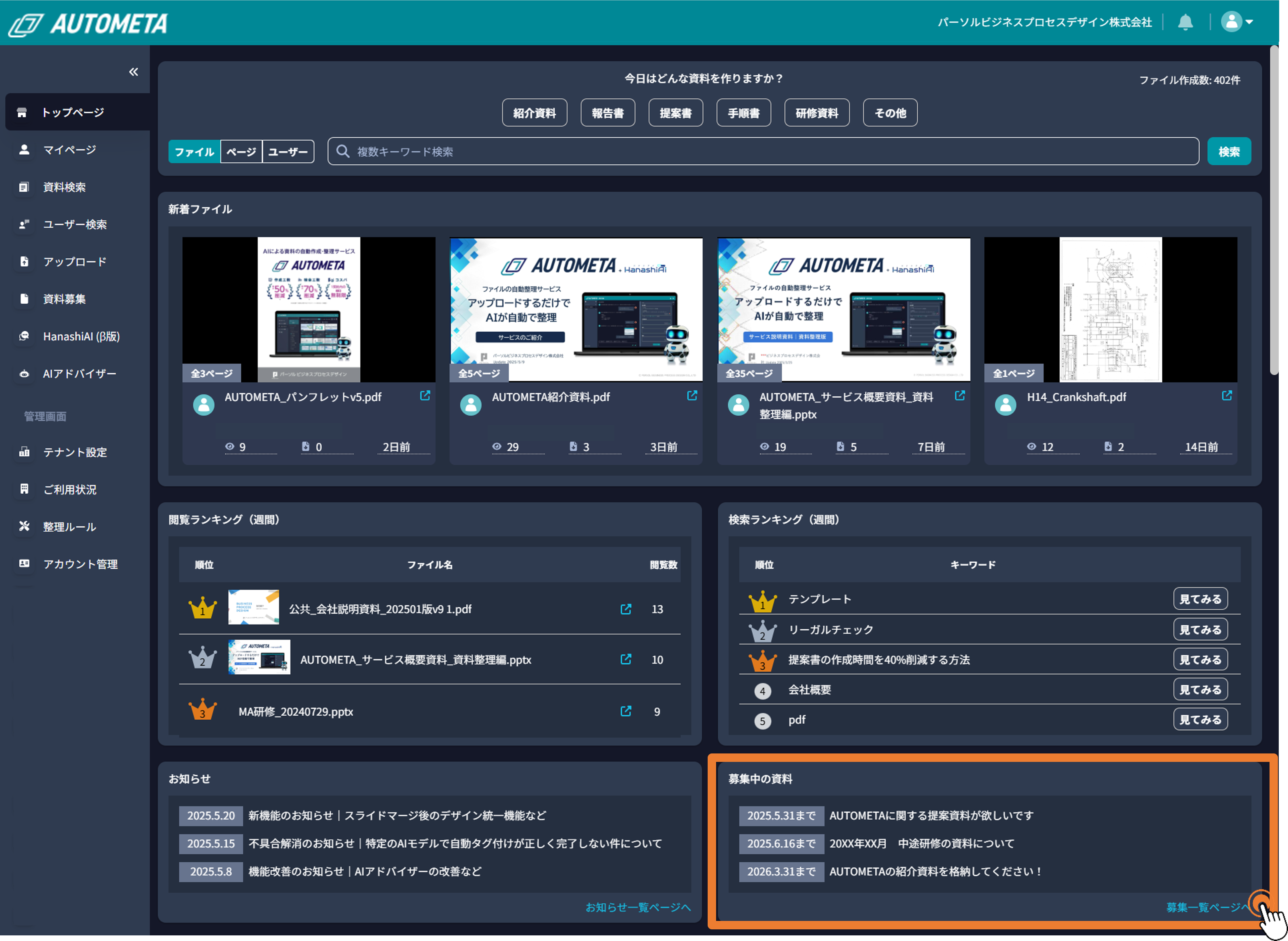Select the 紹介資料 category button

point(534,113)
